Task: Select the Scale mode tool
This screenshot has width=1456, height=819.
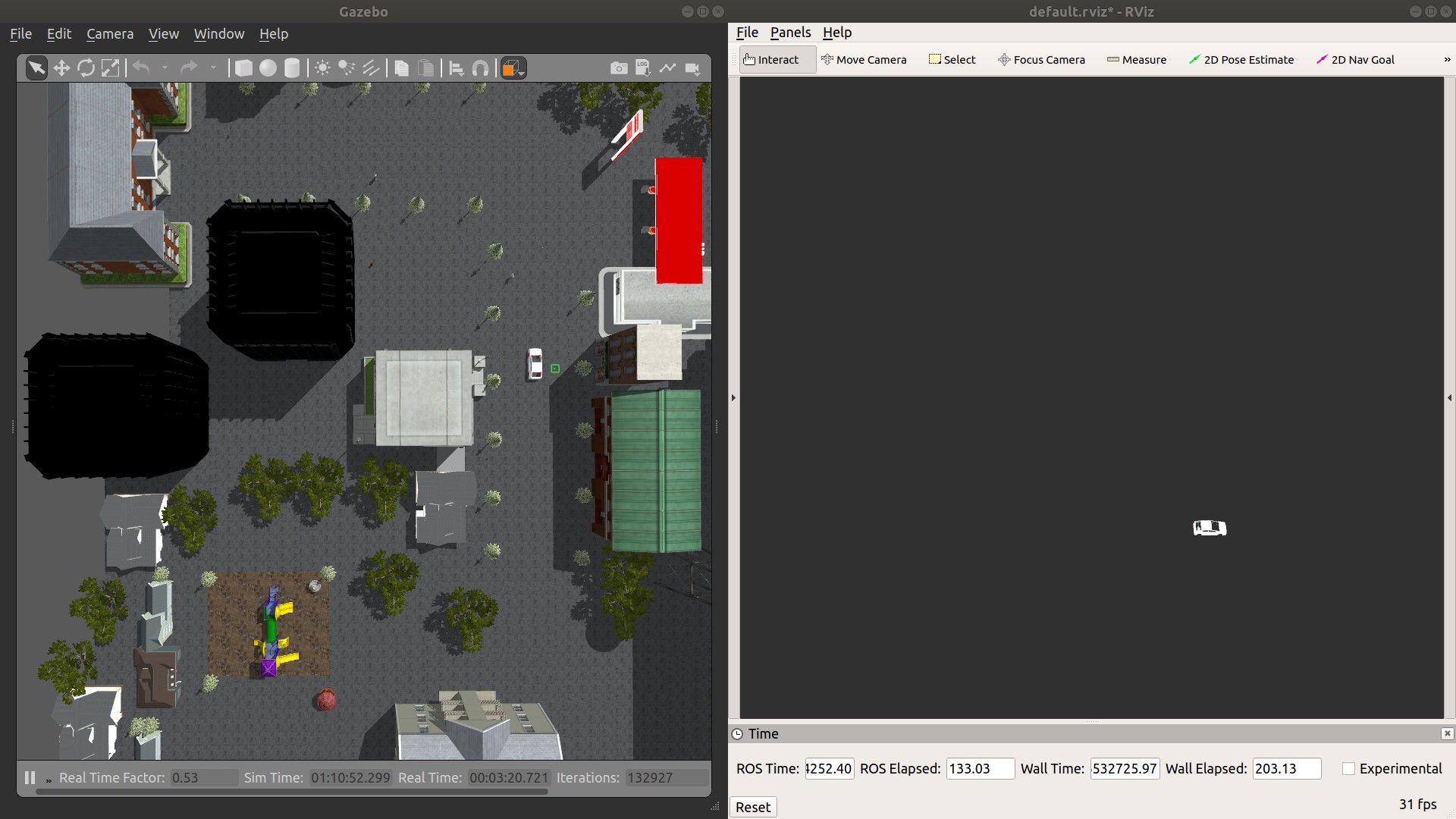Action: click(111, 68)
